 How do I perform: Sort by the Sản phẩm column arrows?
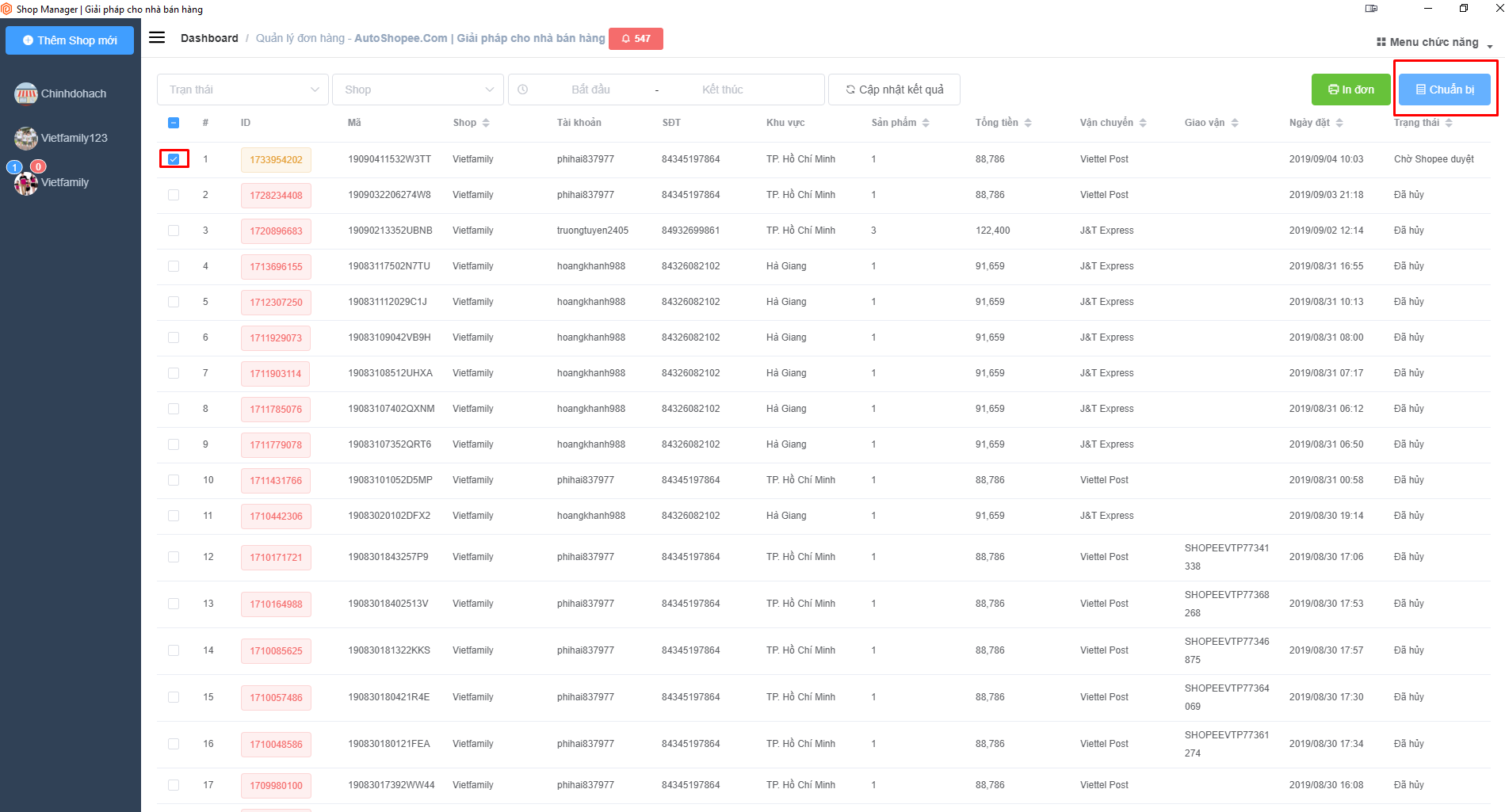point(926,123)
